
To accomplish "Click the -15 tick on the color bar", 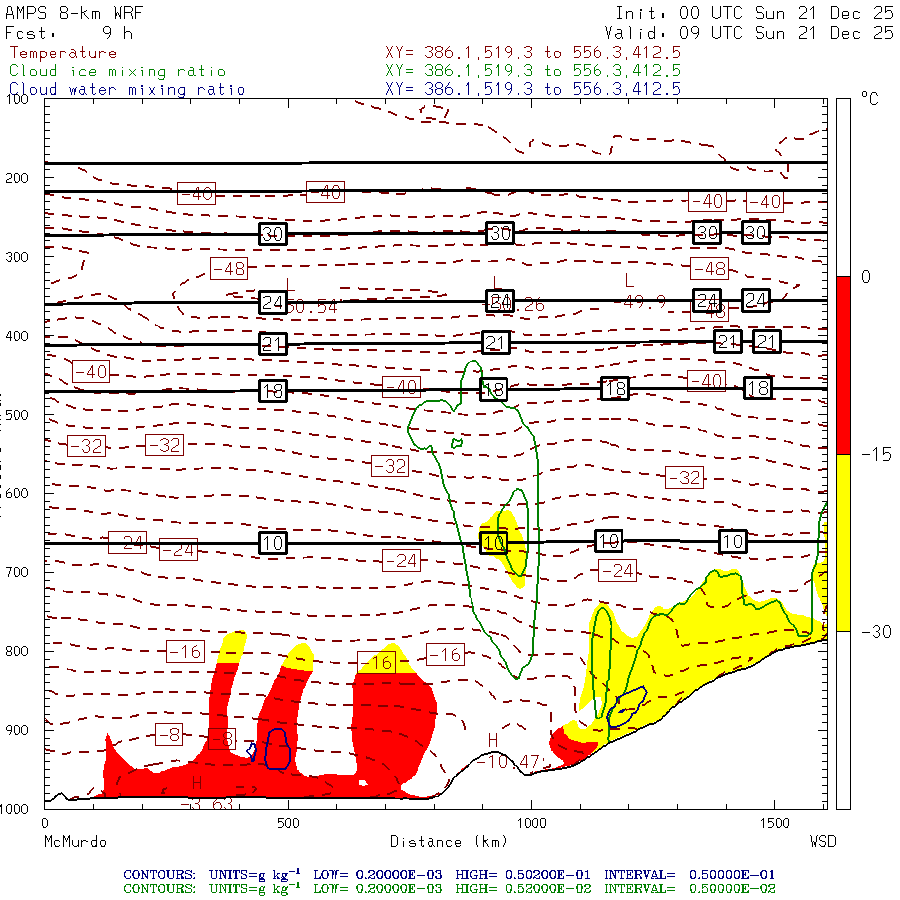I will 872,454.
